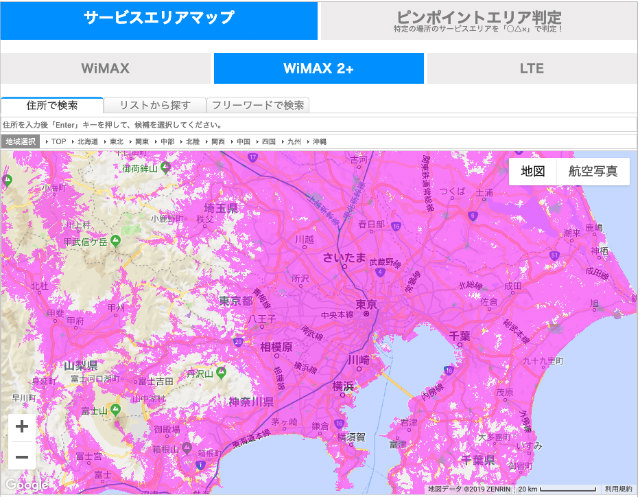Viewport: 640px width, 497px height.
Task: Switch to リストから探す tab
Action: click(x=155, y=105)
